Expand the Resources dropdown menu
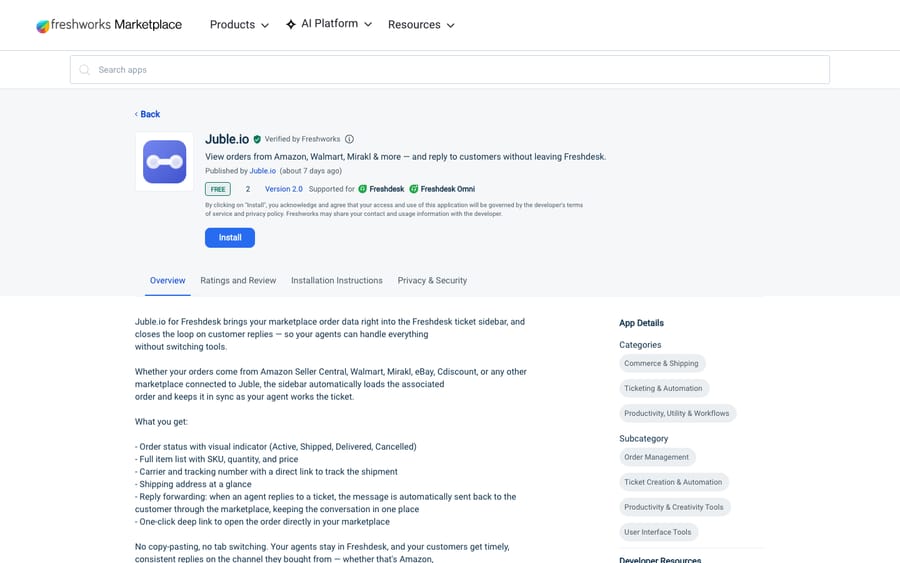The height and width of the screenshot is (563, 900). click(421, 25)
